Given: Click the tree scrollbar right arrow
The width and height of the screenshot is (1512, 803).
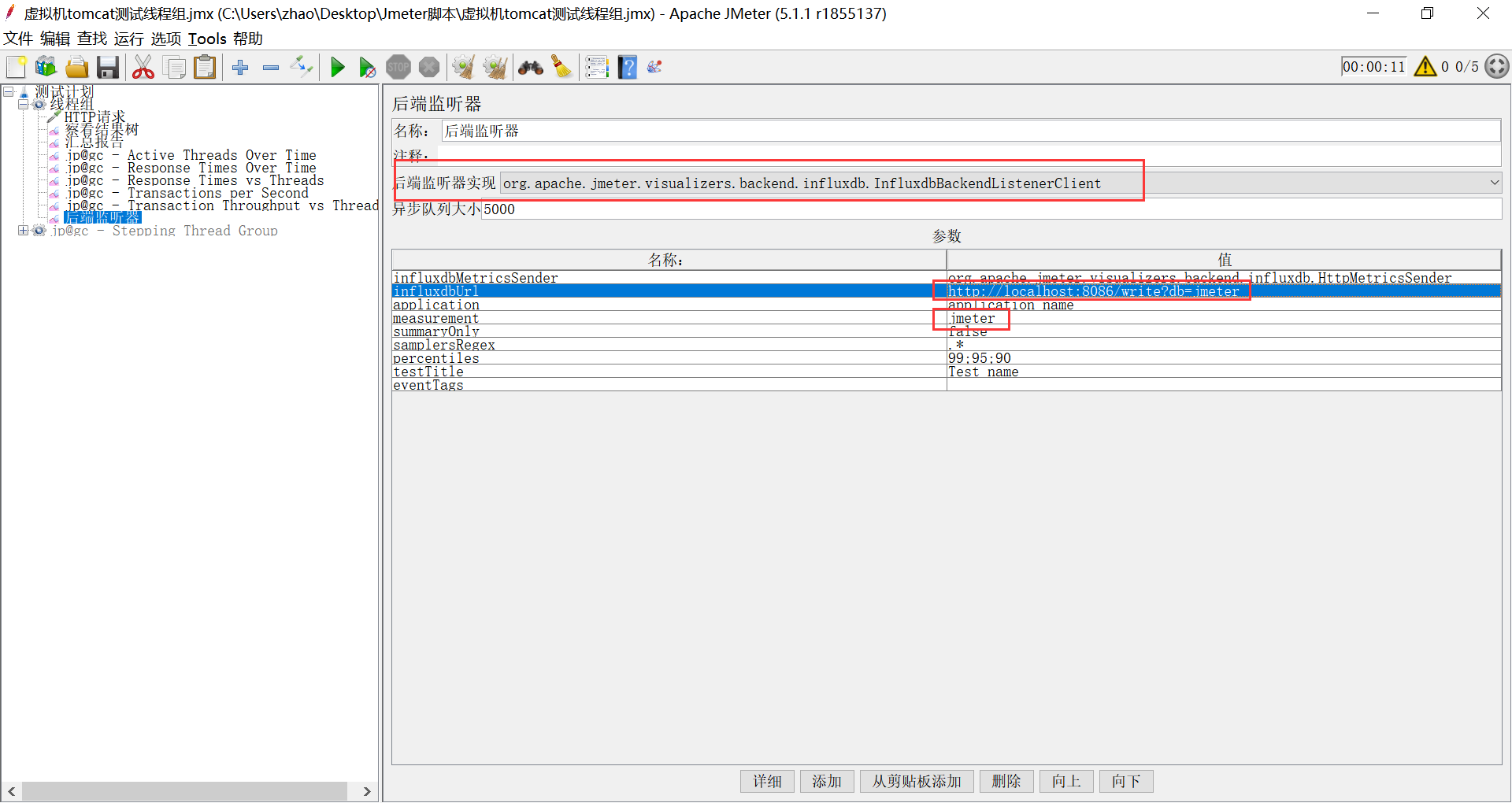Looking at the screenshot, I should pyautogui.click(x=367, y=791).
